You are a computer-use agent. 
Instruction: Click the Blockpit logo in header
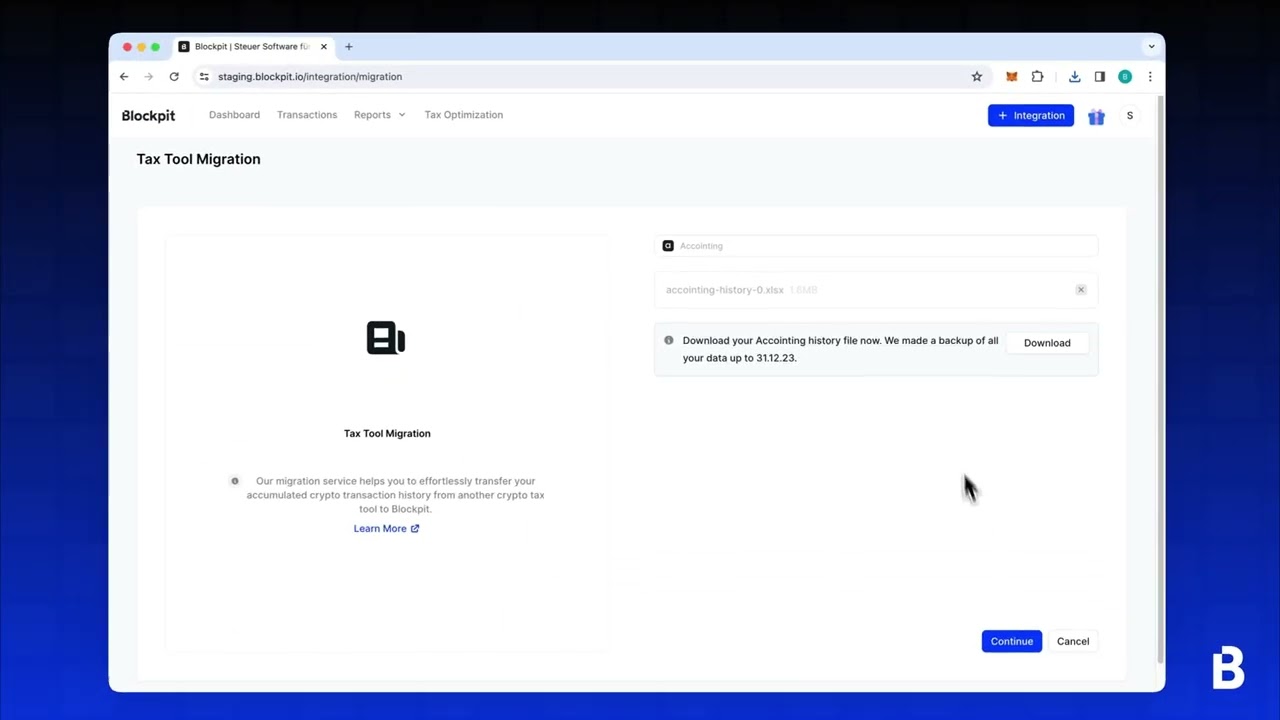coord(148,115)
